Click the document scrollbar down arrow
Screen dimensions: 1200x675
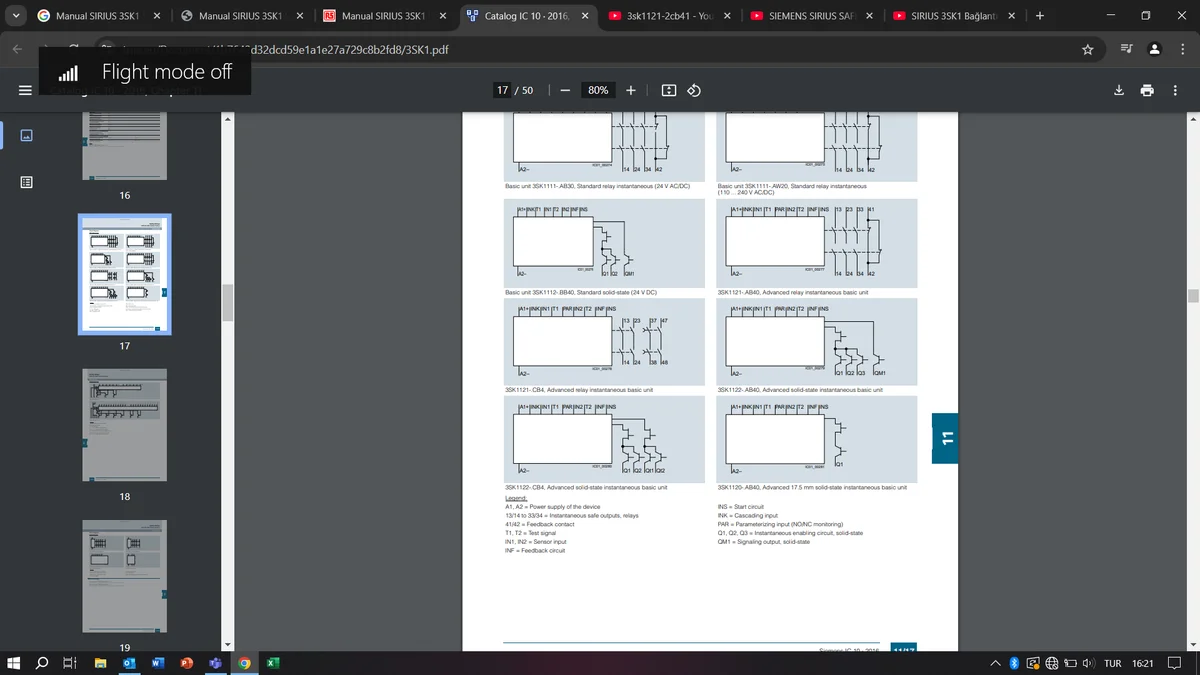[x=1192, y=645]
